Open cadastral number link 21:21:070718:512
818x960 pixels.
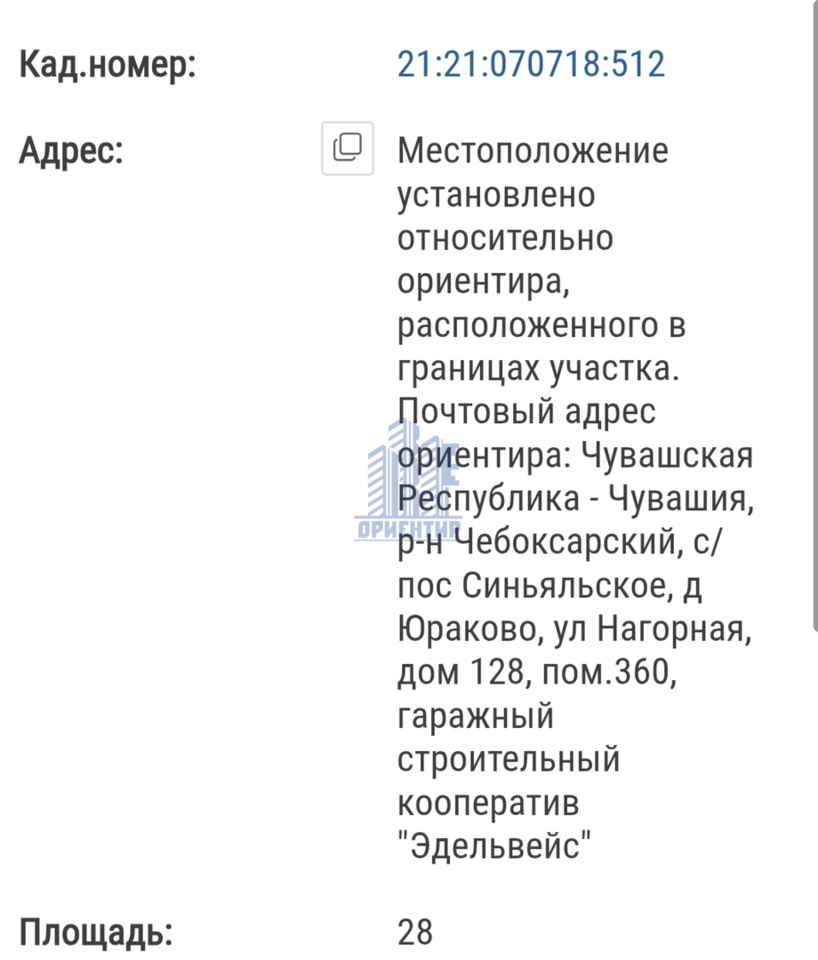point(531,64)
